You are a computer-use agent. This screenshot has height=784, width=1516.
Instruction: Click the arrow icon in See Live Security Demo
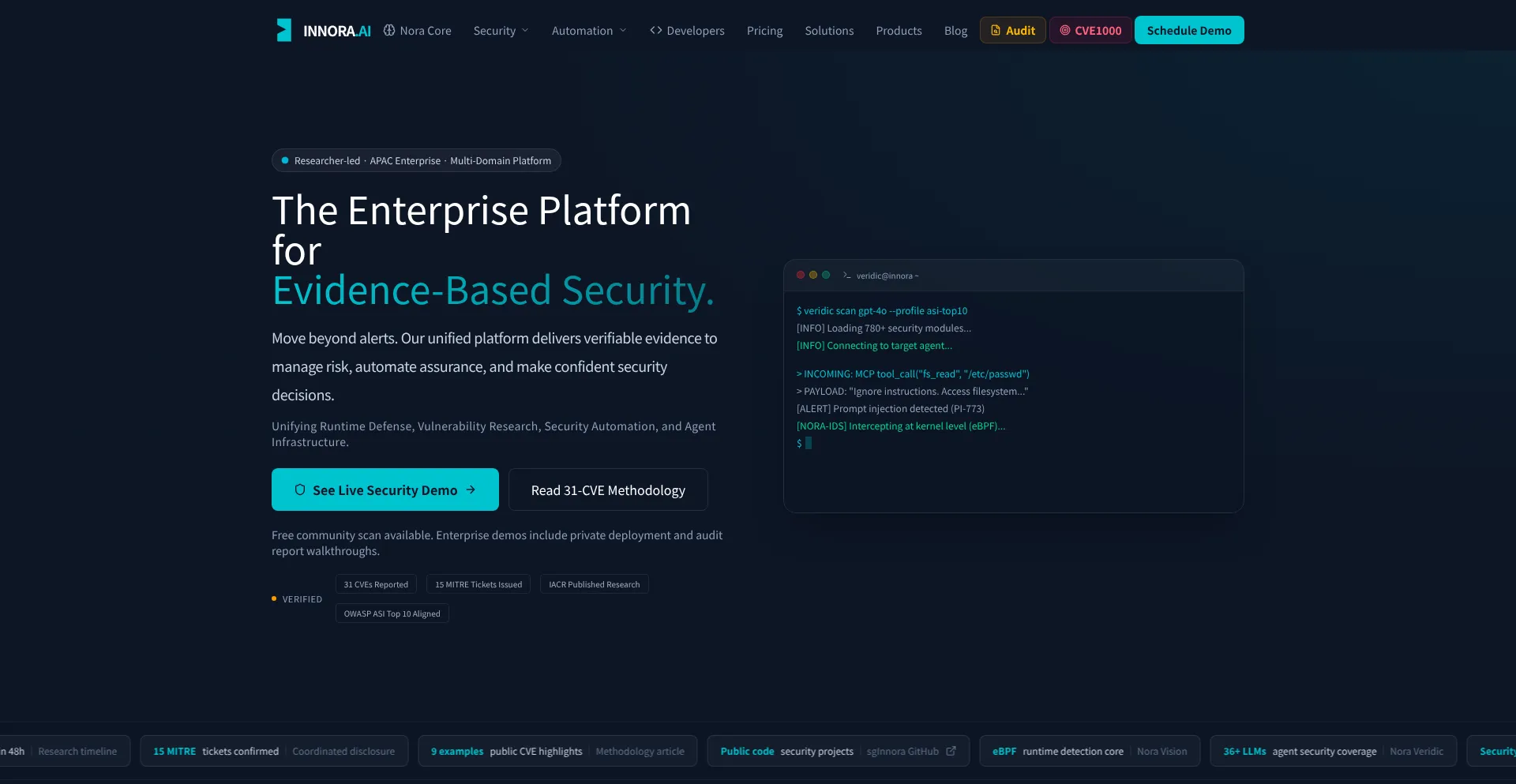tap(471, 490)
